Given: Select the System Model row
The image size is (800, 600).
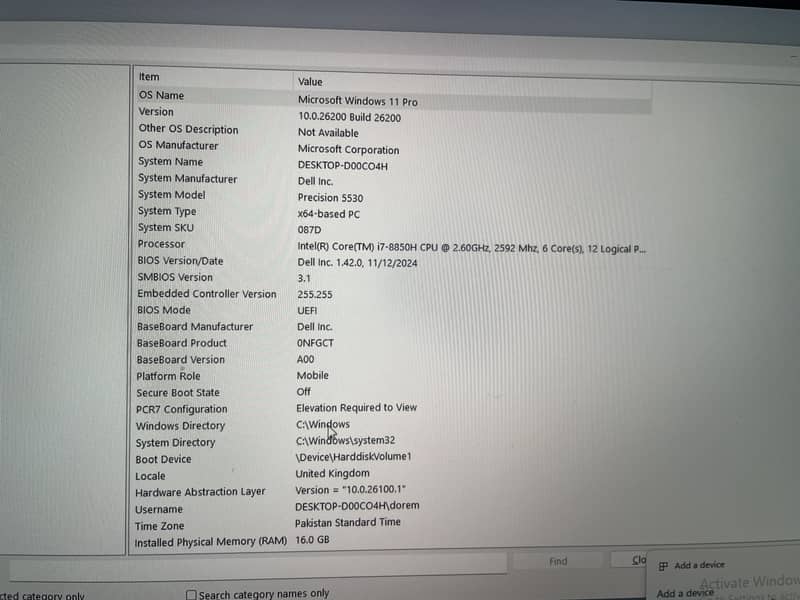Looking at the screenshot, I should pyautogui.click(x=171, y=195).
